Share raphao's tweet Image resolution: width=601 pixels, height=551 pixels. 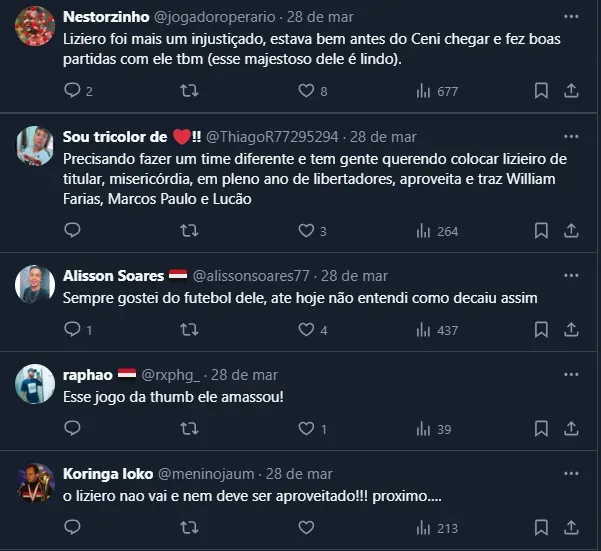[x=571, y=429]
